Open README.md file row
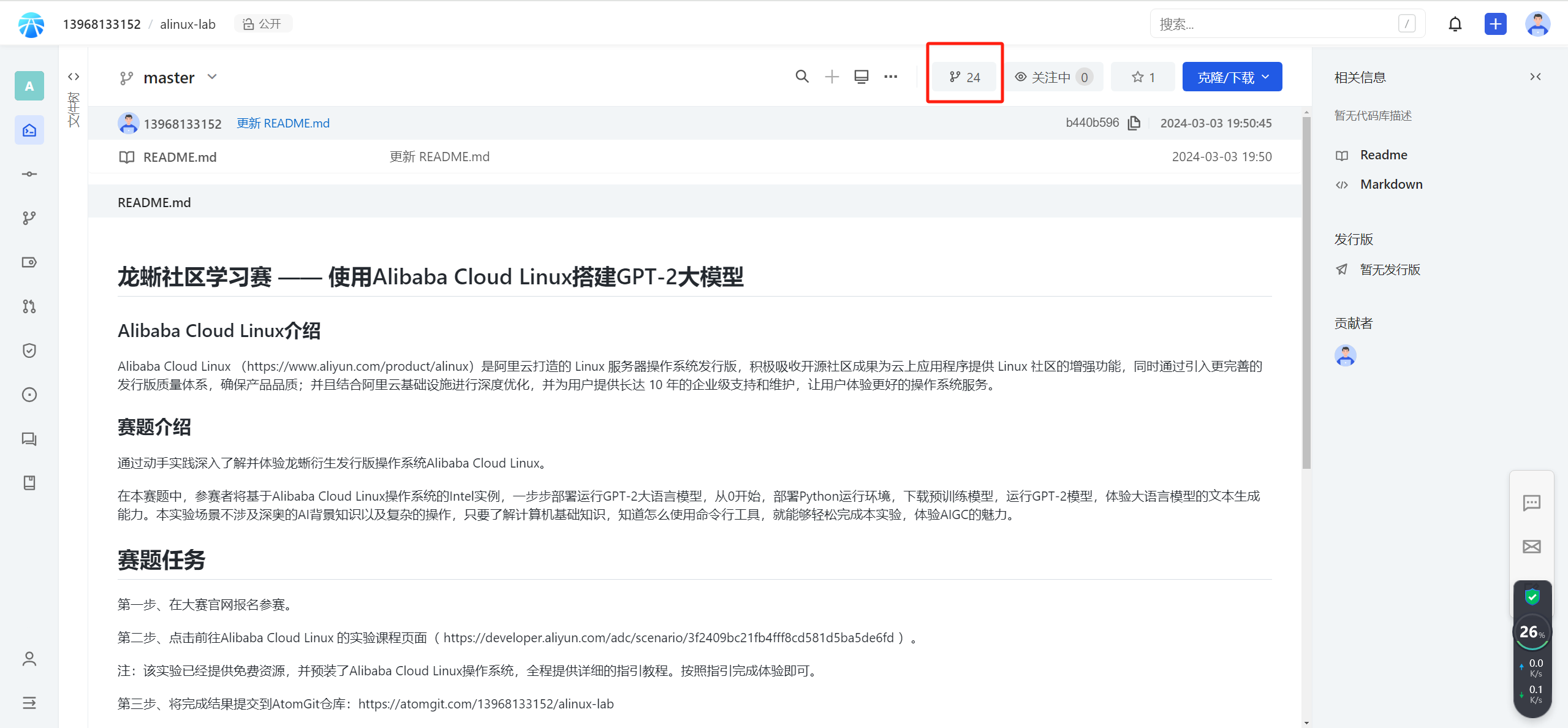Image resolution: width=1568 pixels, height=728 pixels. [x=180, y=157]
